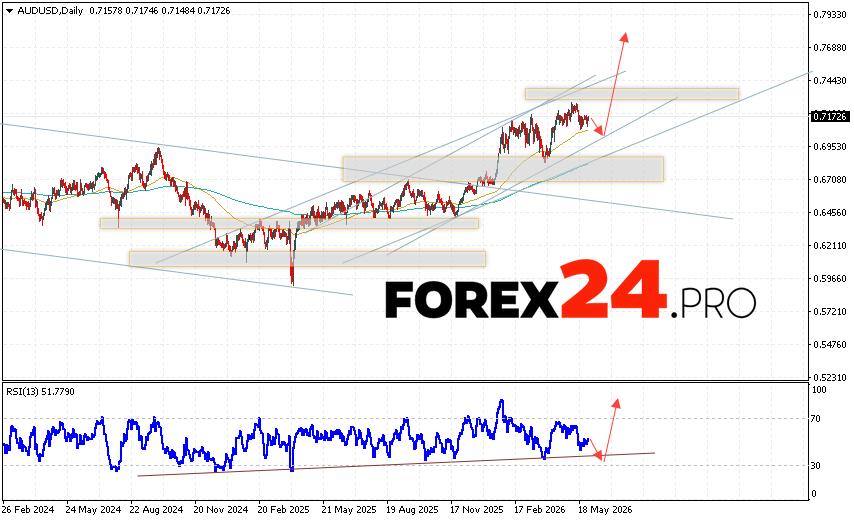The image size is (854, 521).
Task: Select the 20 Nov 2024 date label
Action: coord(221,510)
